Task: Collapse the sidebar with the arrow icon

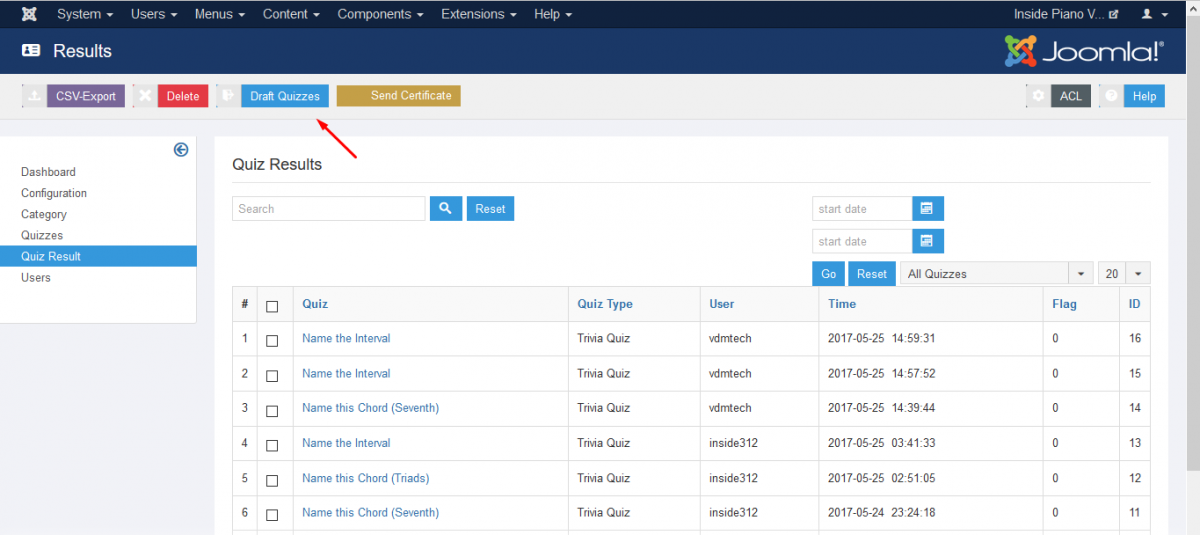Action: tap(181, 150)
